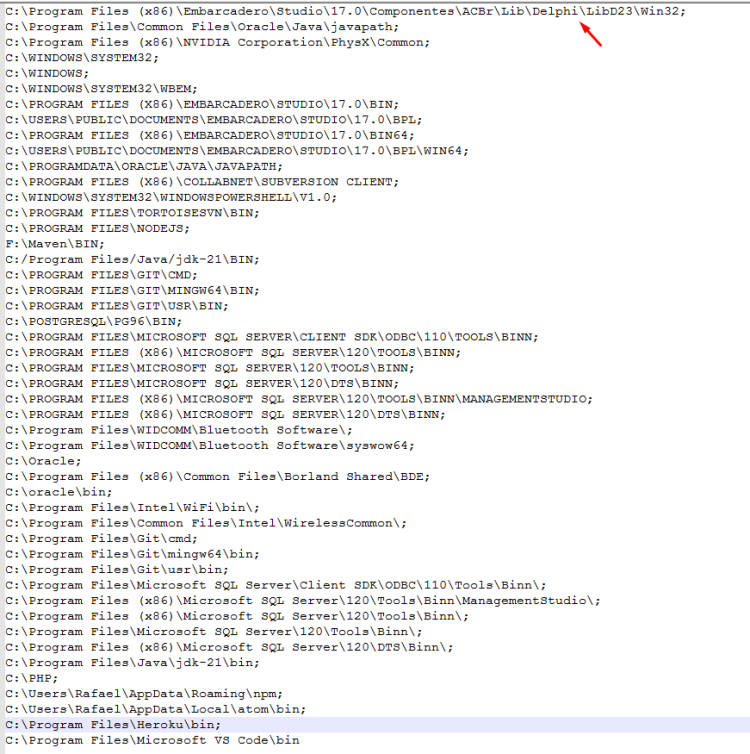The width and height of the screenshot is (750, 754).
Task: Click mixed-case (x86) SQL Server\120\Tools\Binn\; line
Action: 237,616
